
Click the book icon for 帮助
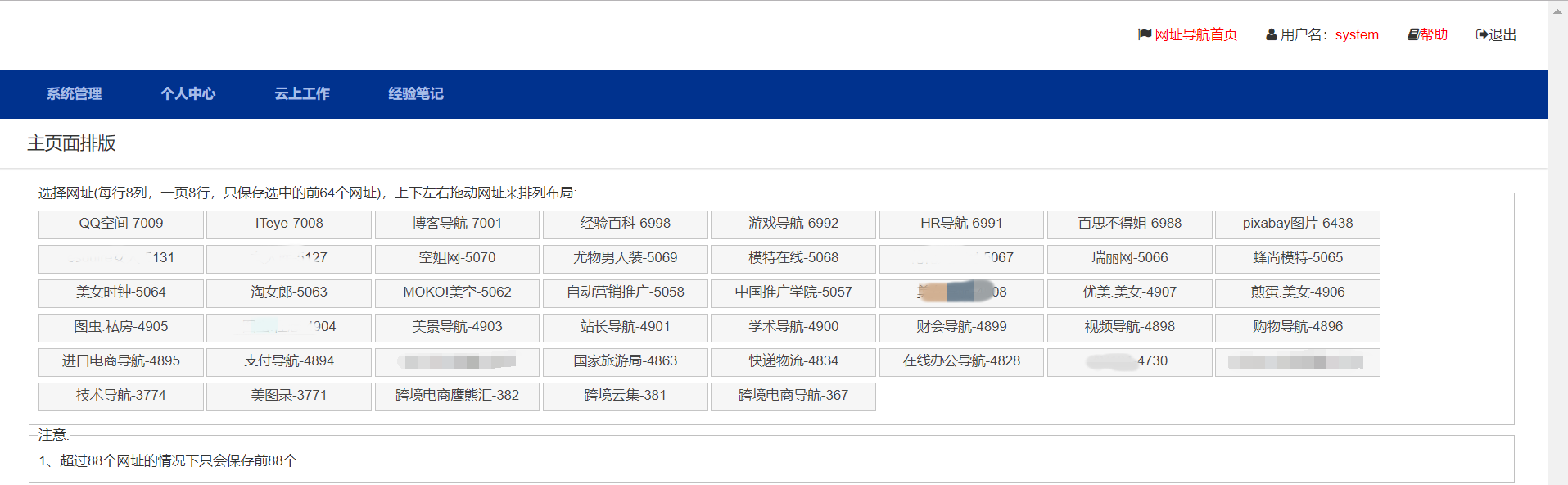click(1412, 34)
